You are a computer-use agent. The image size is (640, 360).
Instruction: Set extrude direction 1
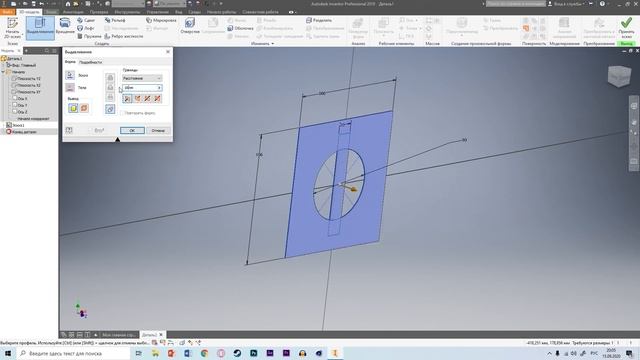[127, 98]
